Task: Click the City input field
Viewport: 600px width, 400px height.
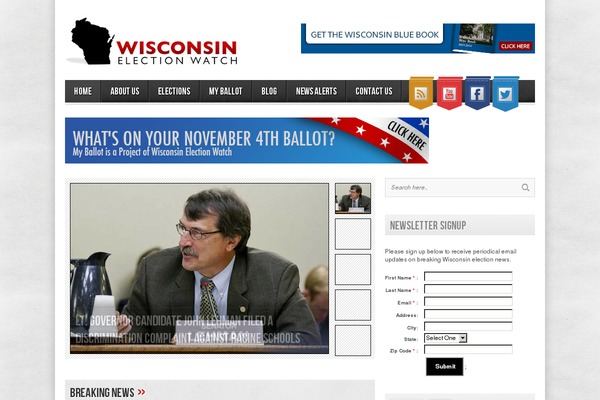Action: (x=468, y=327)
